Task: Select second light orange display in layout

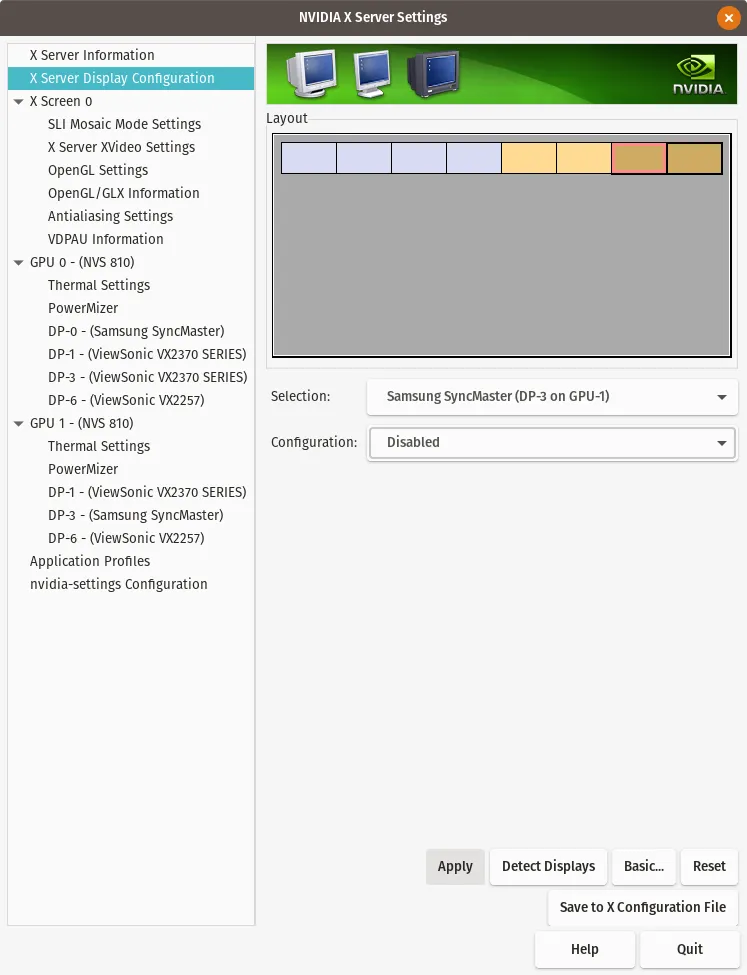Action: 584,158
